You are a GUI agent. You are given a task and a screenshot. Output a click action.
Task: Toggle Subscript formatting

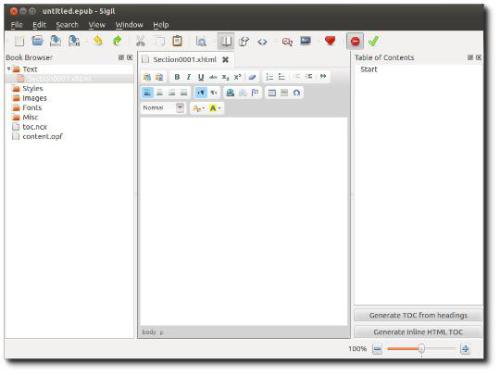coord(225,77)
